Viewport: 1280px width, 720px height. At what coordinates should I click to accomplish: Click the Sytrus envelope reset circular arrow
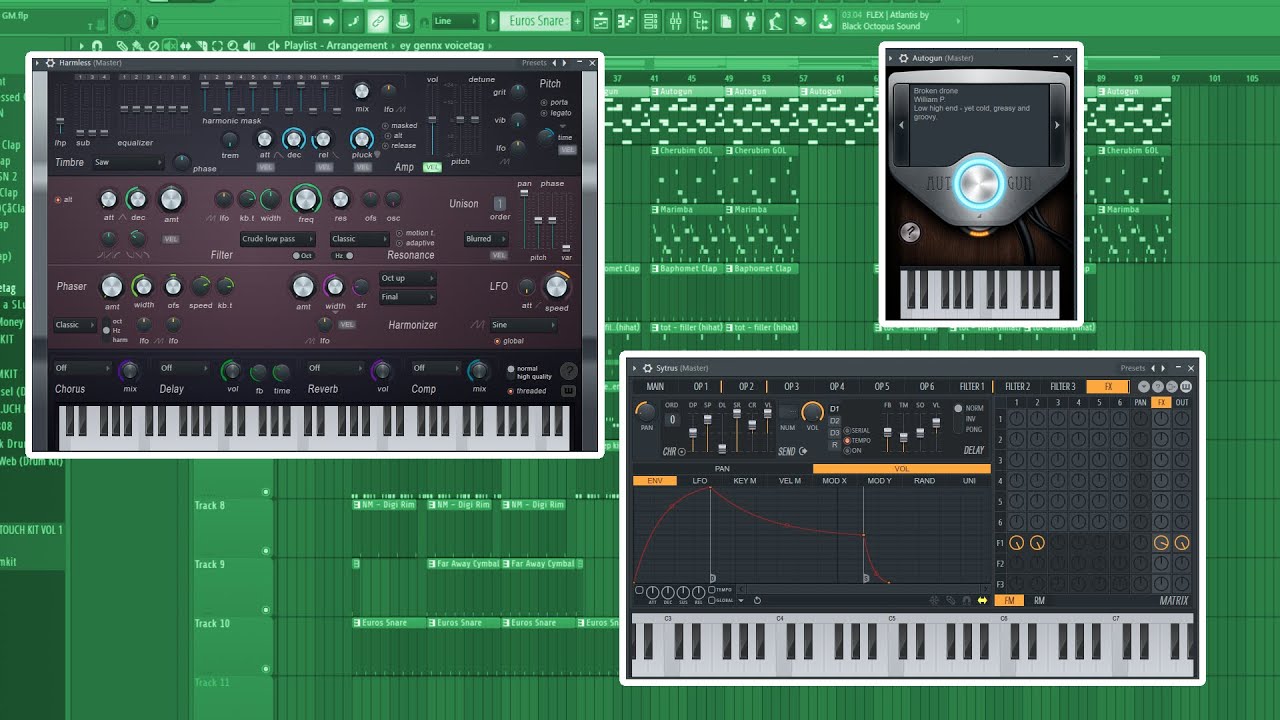(757, 600)
